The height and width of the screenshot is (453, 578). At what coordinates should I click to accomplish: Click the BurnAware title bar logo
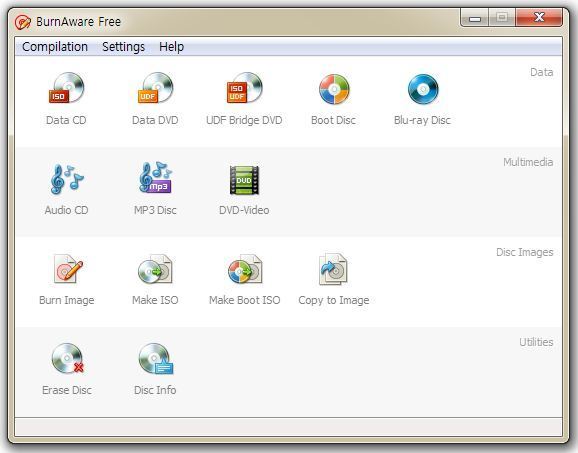click(22, 22)
